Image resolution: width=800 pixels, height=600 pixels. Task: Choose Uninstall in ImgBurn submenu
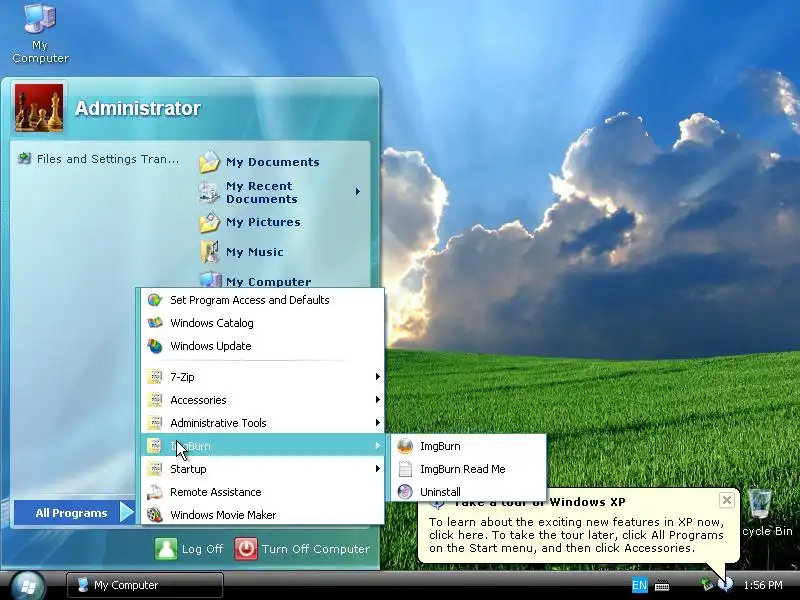(469, 492)
